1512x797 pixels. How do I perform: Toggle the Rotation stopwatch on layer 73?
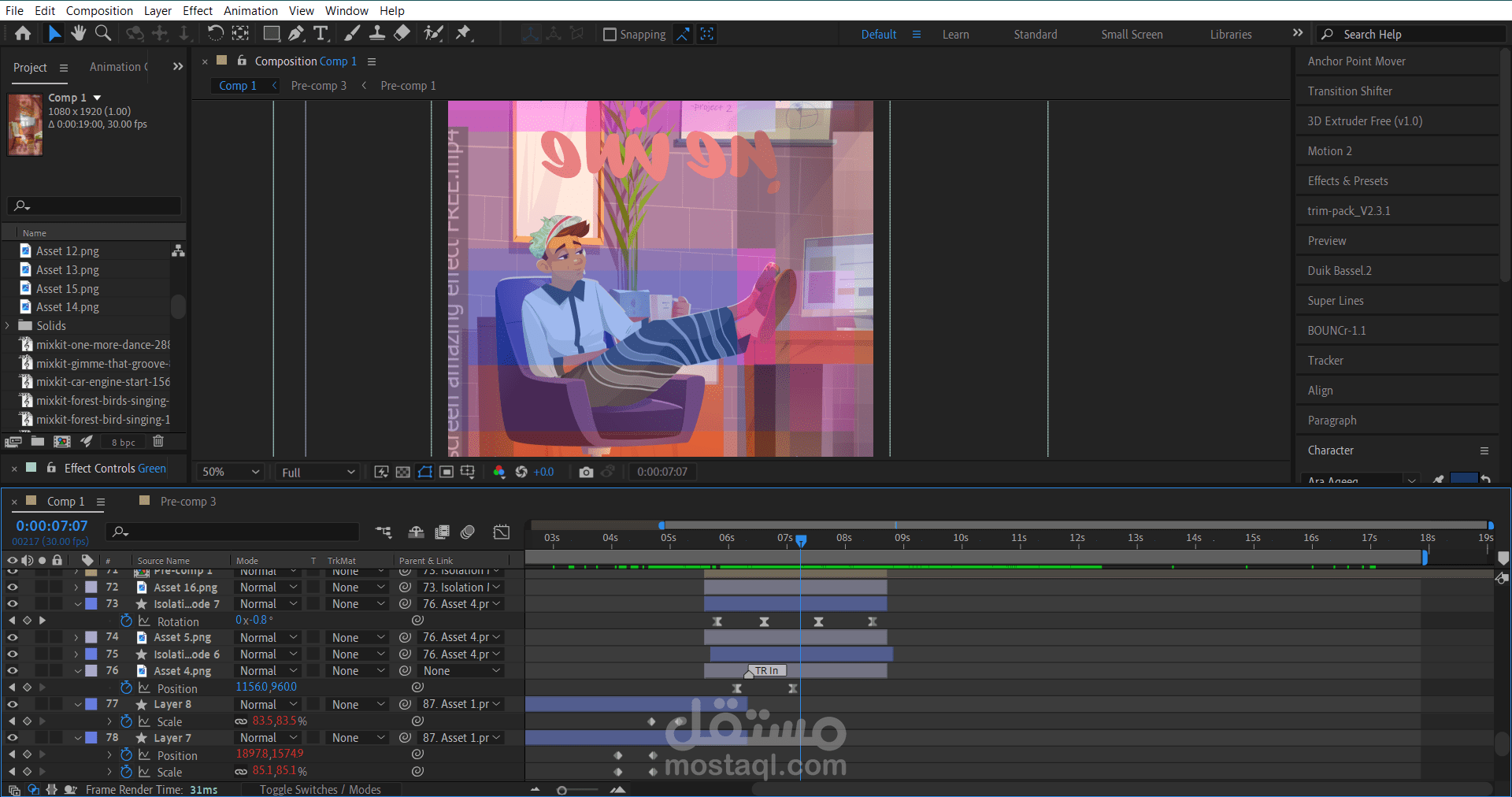[x=126, y=621]
